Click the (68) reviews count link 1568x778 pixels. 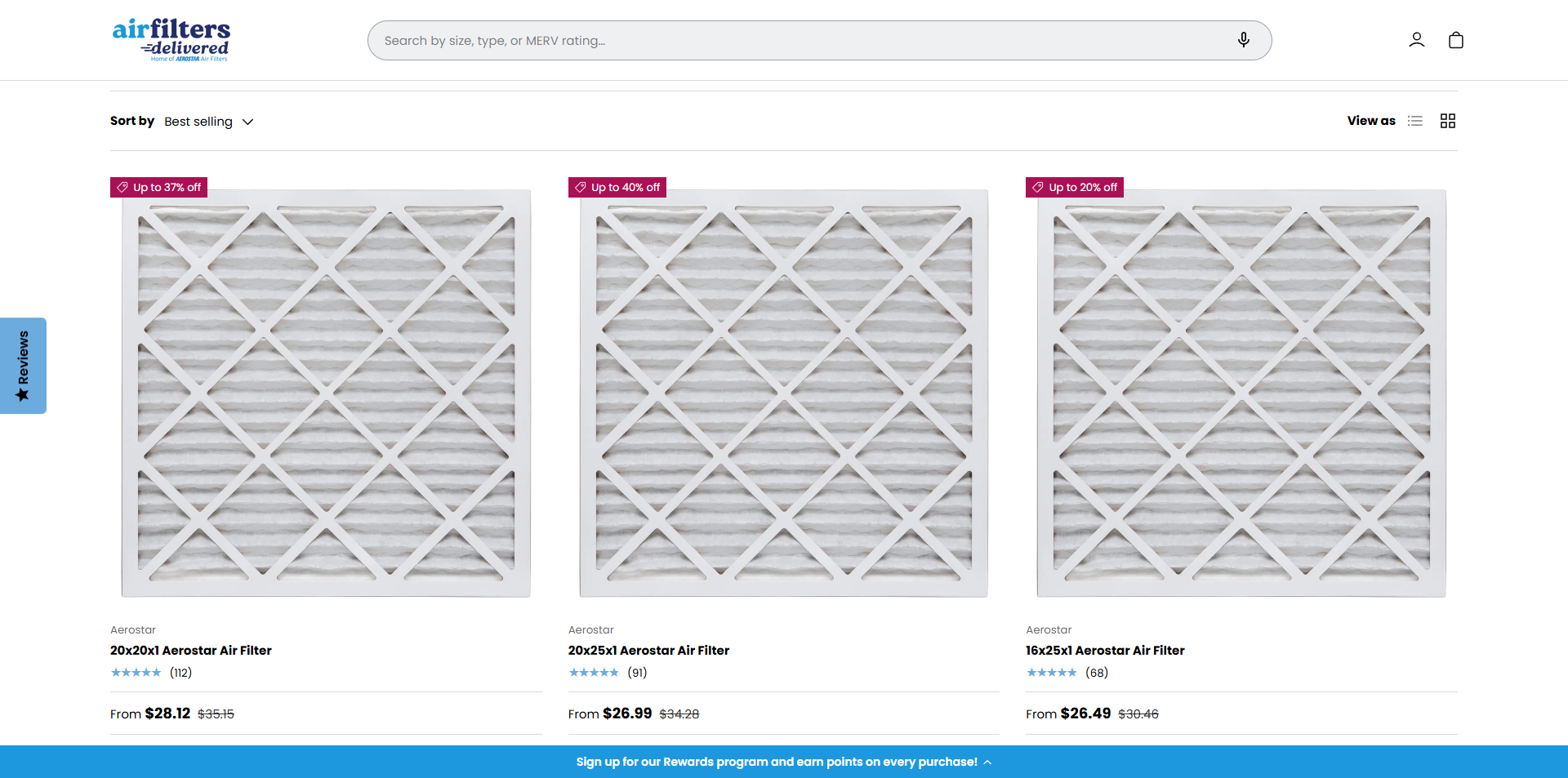point(1097,672)
